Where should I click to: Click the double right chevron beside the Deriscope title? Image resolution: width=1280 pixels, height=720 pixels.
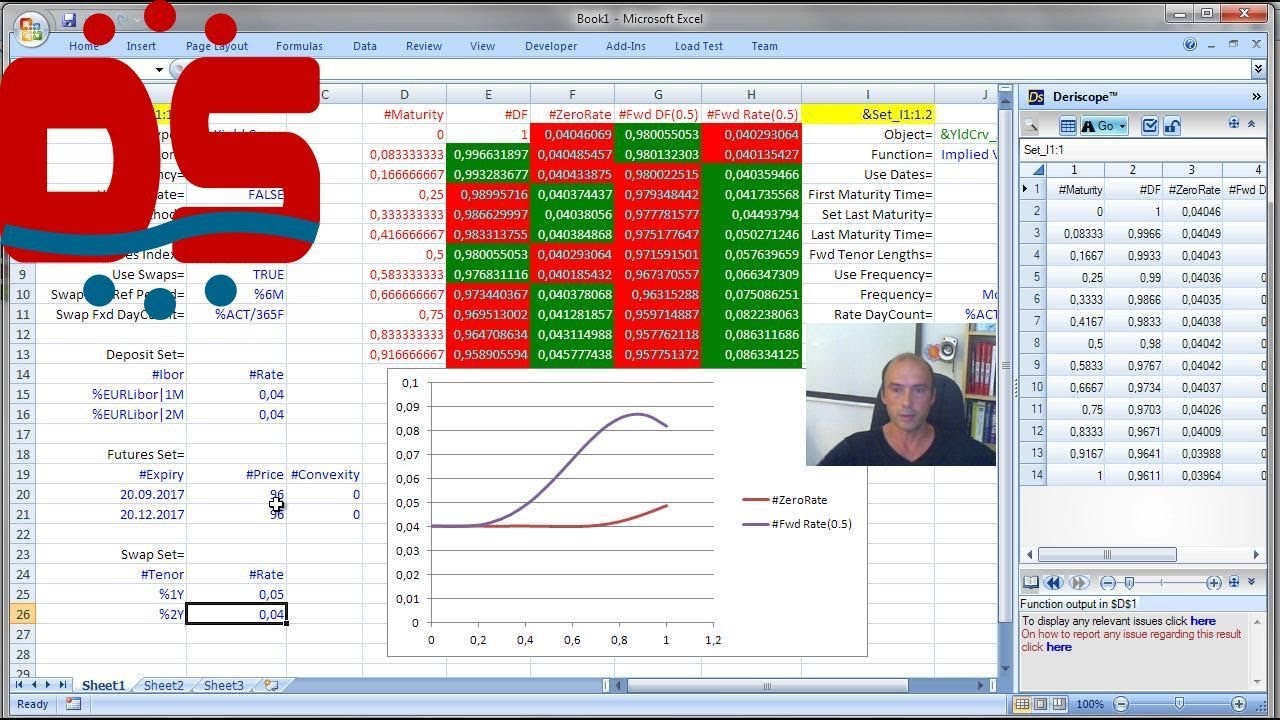point(1256,97)
